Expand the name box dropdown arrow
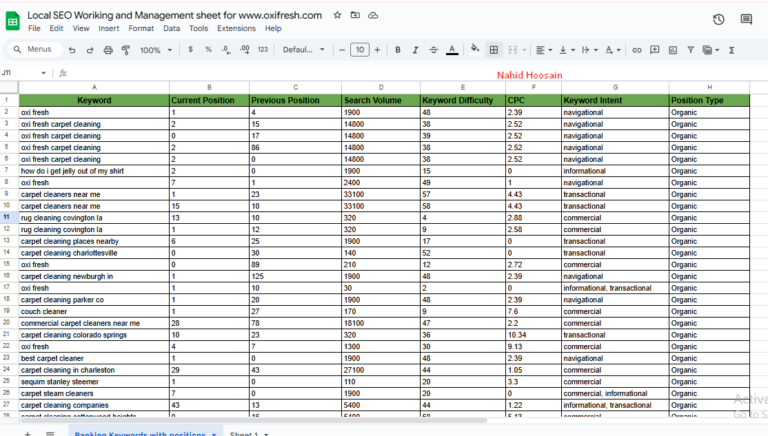The image size is (768, 436). [x=44, y=73]
